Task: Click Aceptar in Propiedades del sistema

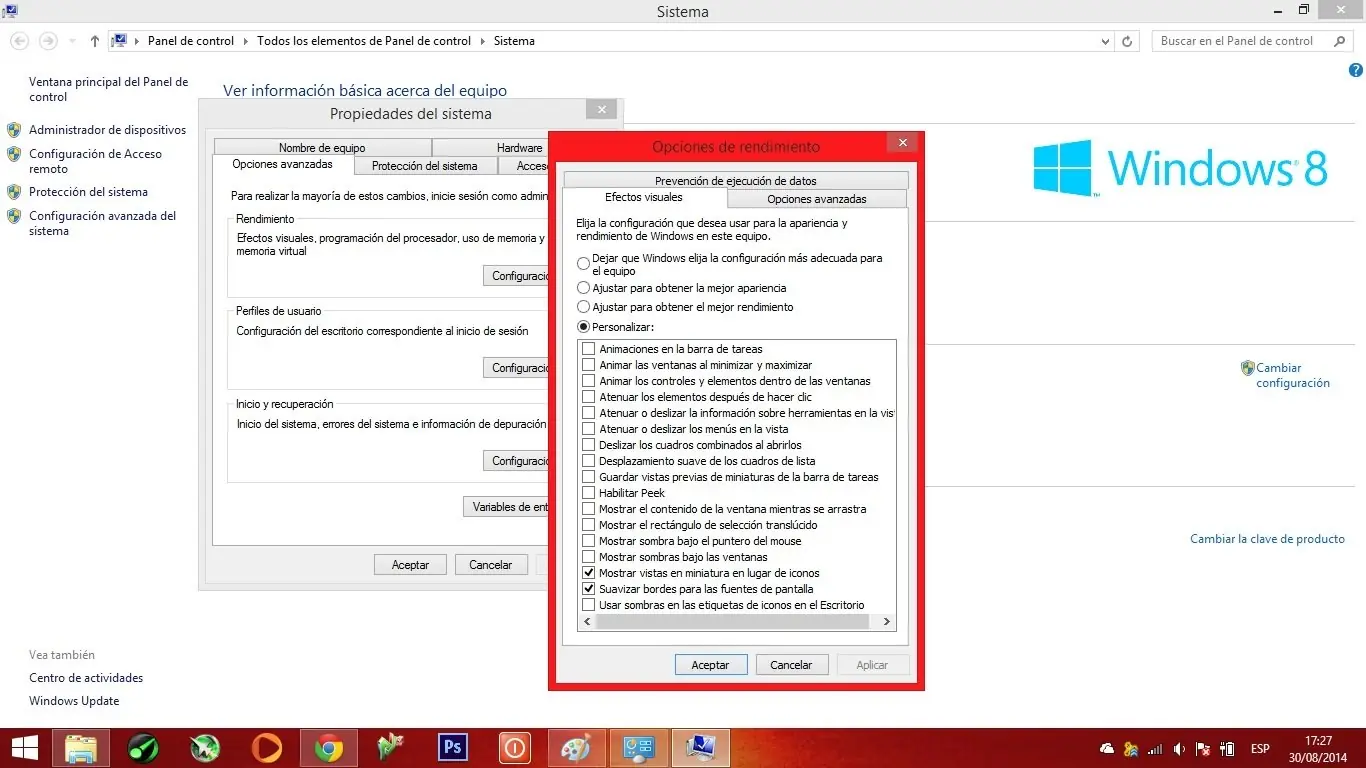Action: pos(410,565)
